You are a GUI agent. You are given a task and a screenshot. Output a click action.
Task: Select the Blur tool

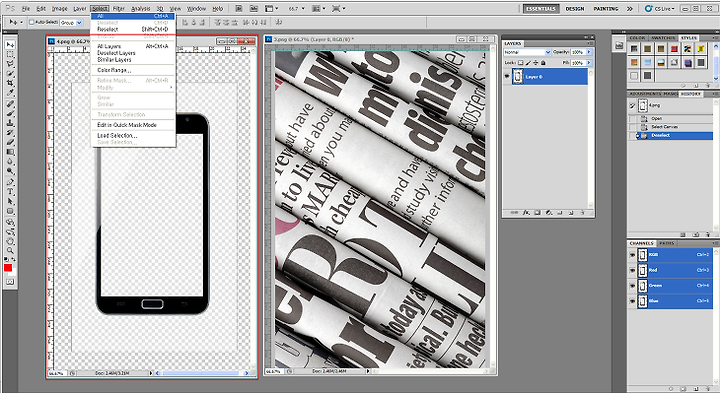pos(10,162)
